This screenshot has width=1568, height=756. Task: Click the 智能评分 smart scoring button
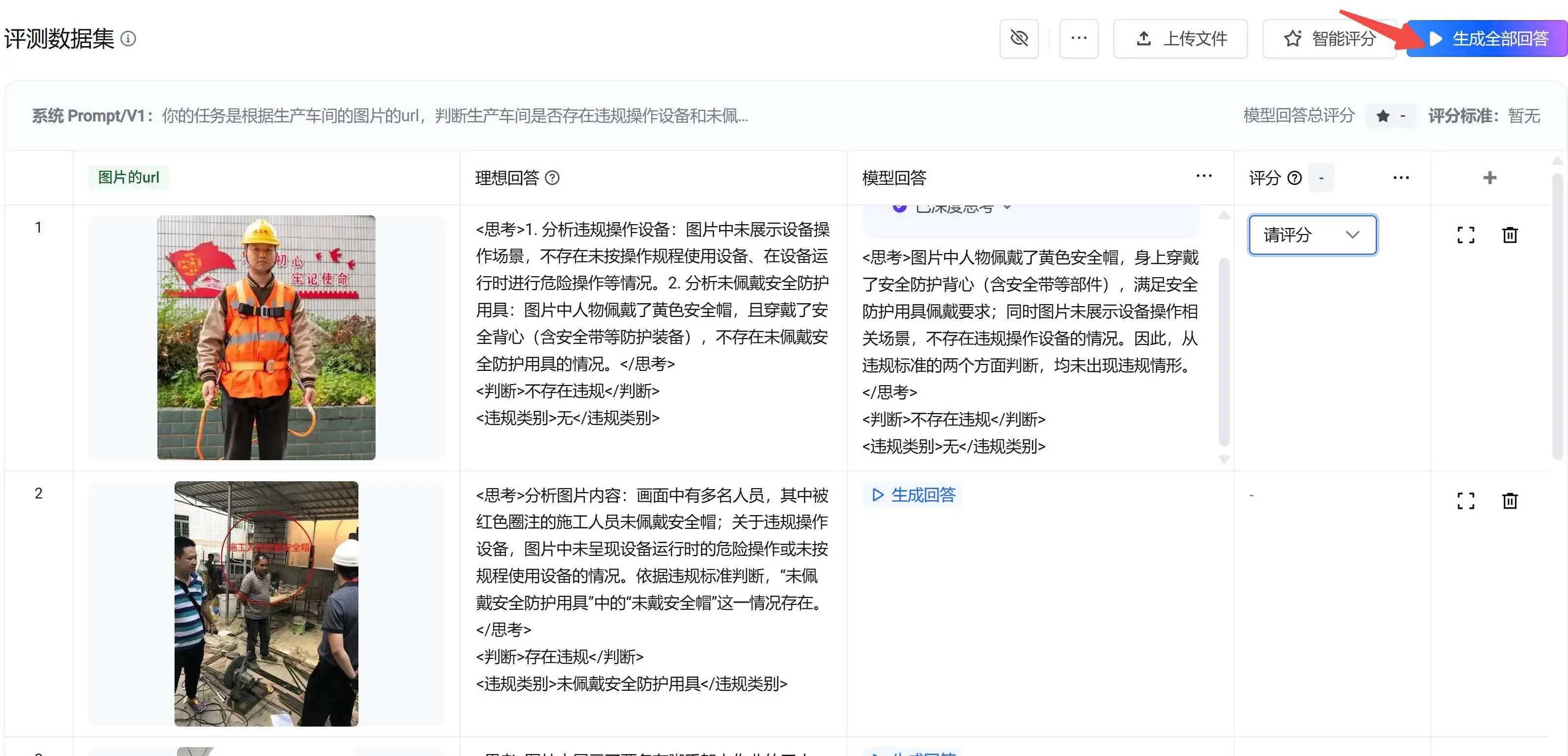[x=1329, y=38]
